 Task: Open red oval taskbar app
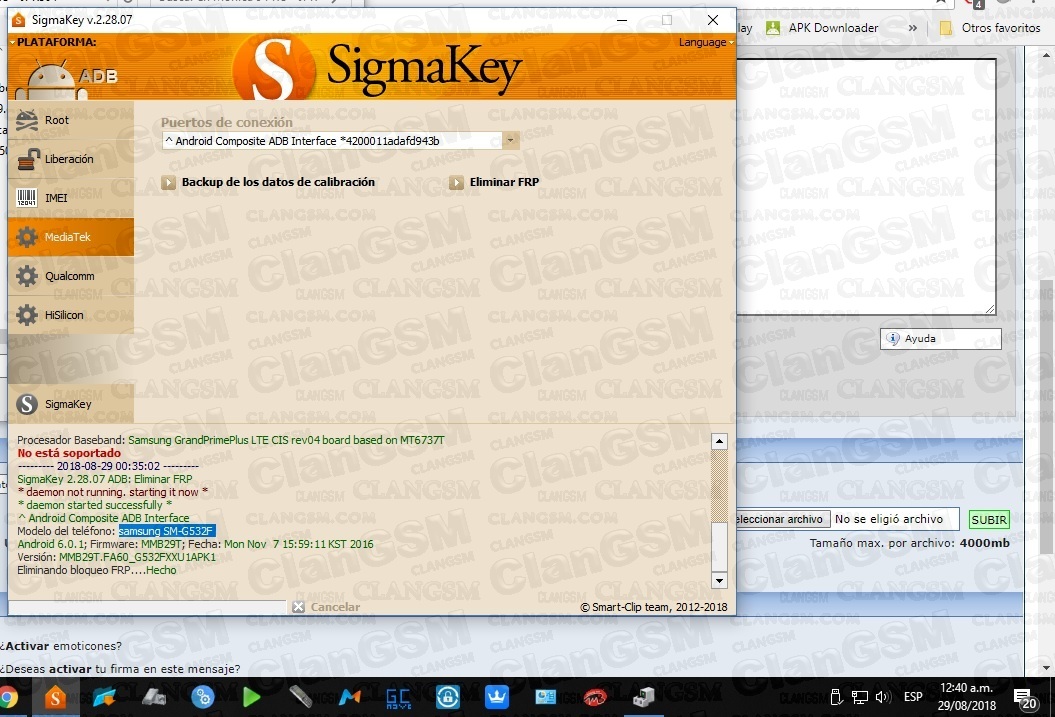click(x=595, y=697)
